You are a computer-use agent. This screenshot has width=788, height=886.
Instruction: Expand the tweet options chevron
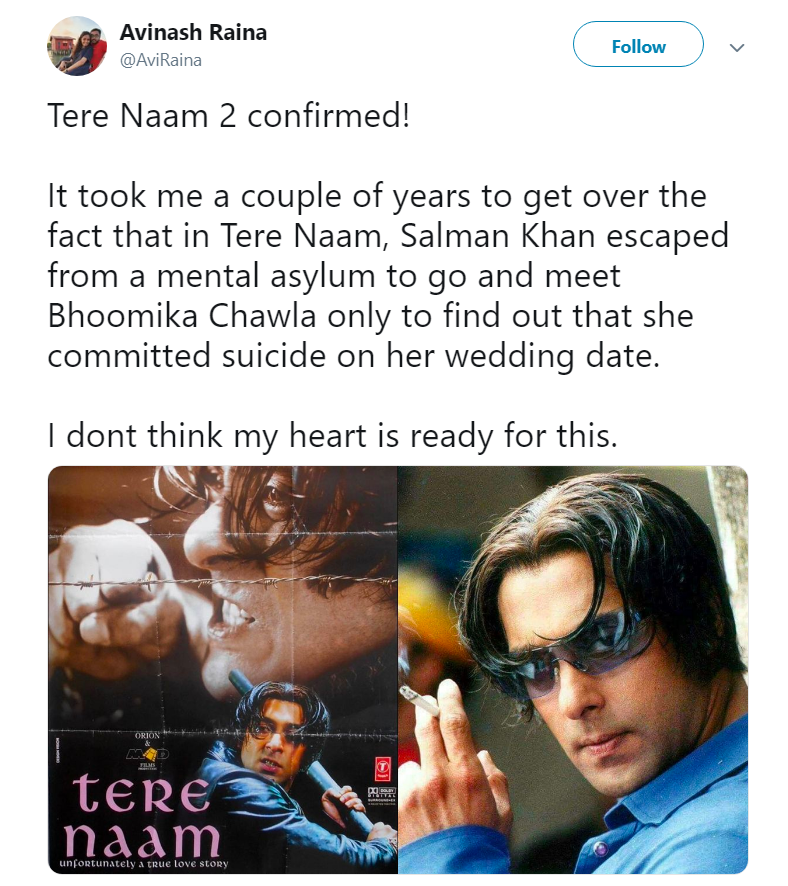click(x=737, y=47)
